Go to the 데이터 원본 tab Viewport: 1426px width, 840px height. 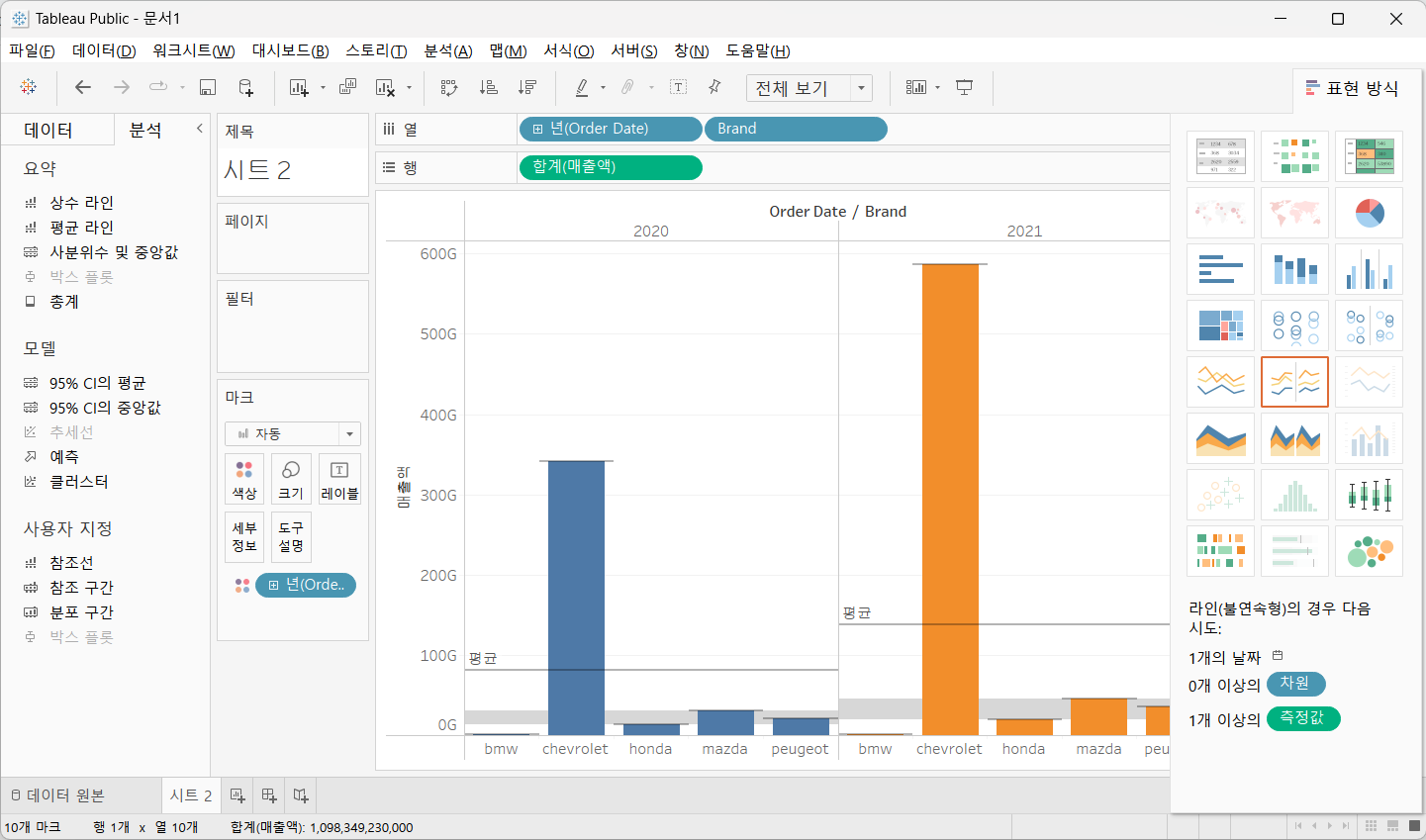(57, 795)
